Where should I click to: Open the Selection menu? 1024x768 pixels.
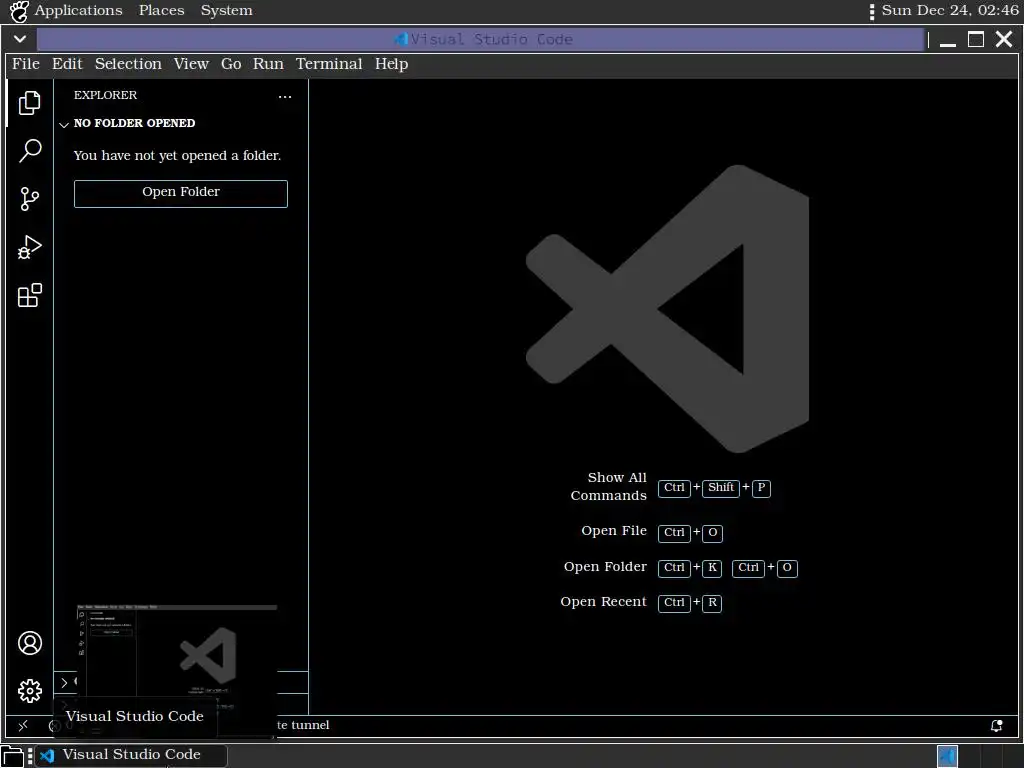point(128,64)
